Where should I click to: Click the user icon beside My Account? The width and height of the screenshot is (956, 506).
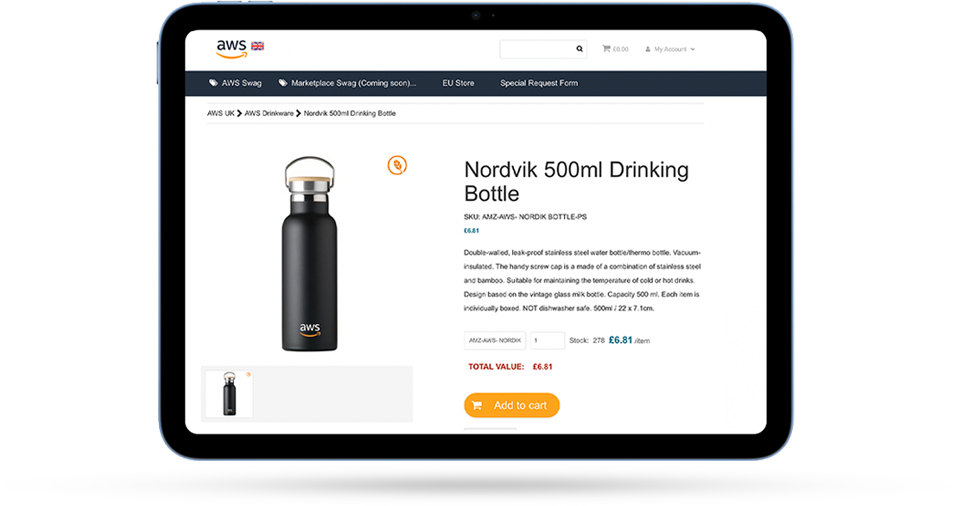(647, 49)
